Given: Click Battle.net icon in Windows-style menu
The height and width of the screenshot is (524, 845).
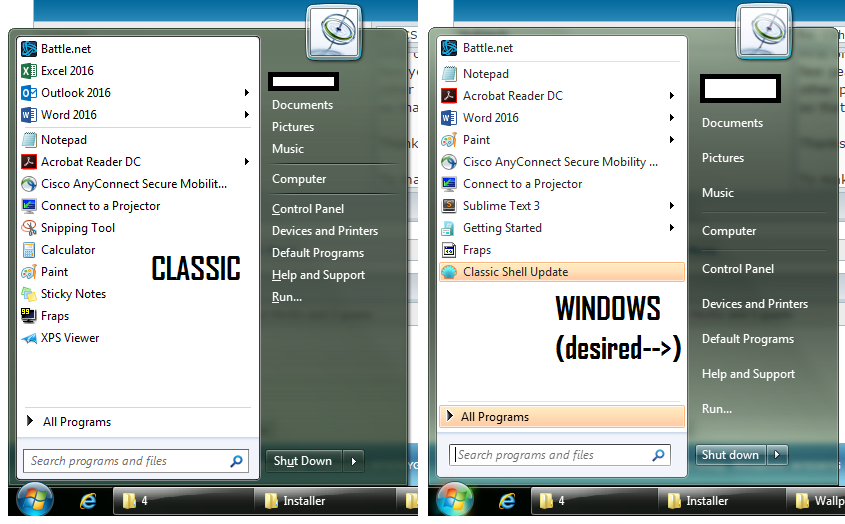Looking at the screenshot, I should point(449,48).
